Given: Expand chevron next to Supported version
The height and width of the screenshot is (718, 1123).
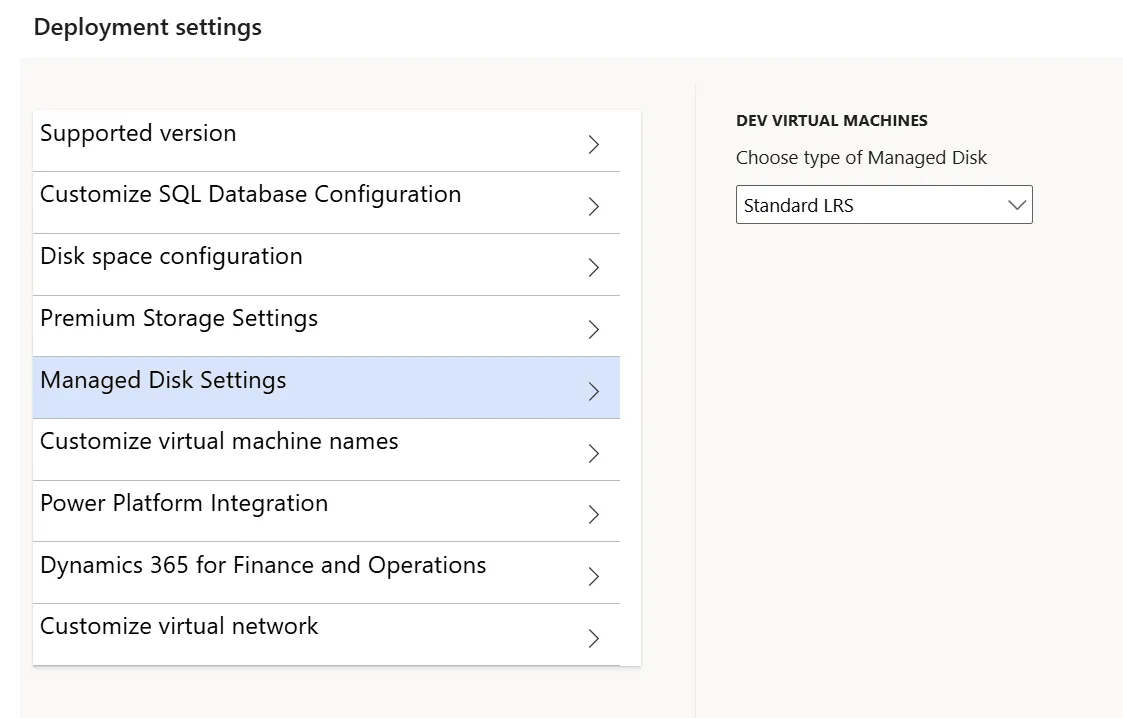Looking at the screenshot, I should pyautogui.click(x=594, y=145).
